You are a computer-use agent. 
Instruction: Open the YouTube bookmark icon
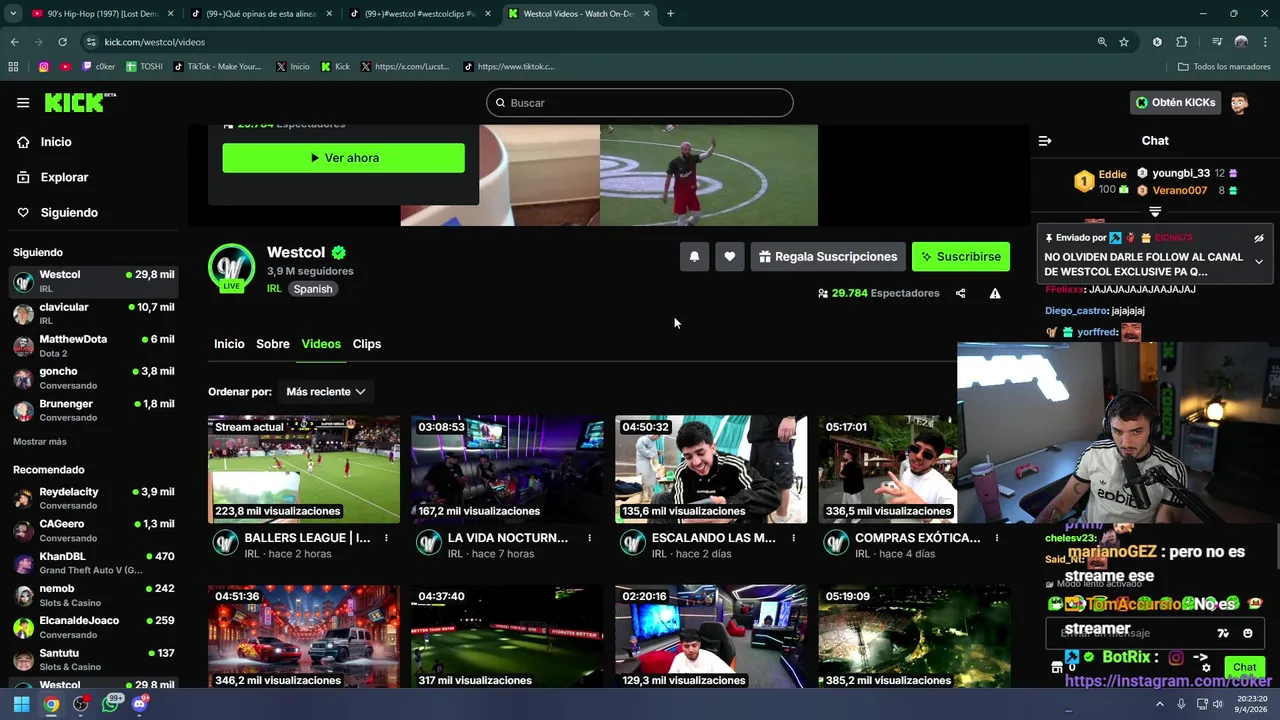click(x=66, y=67)
